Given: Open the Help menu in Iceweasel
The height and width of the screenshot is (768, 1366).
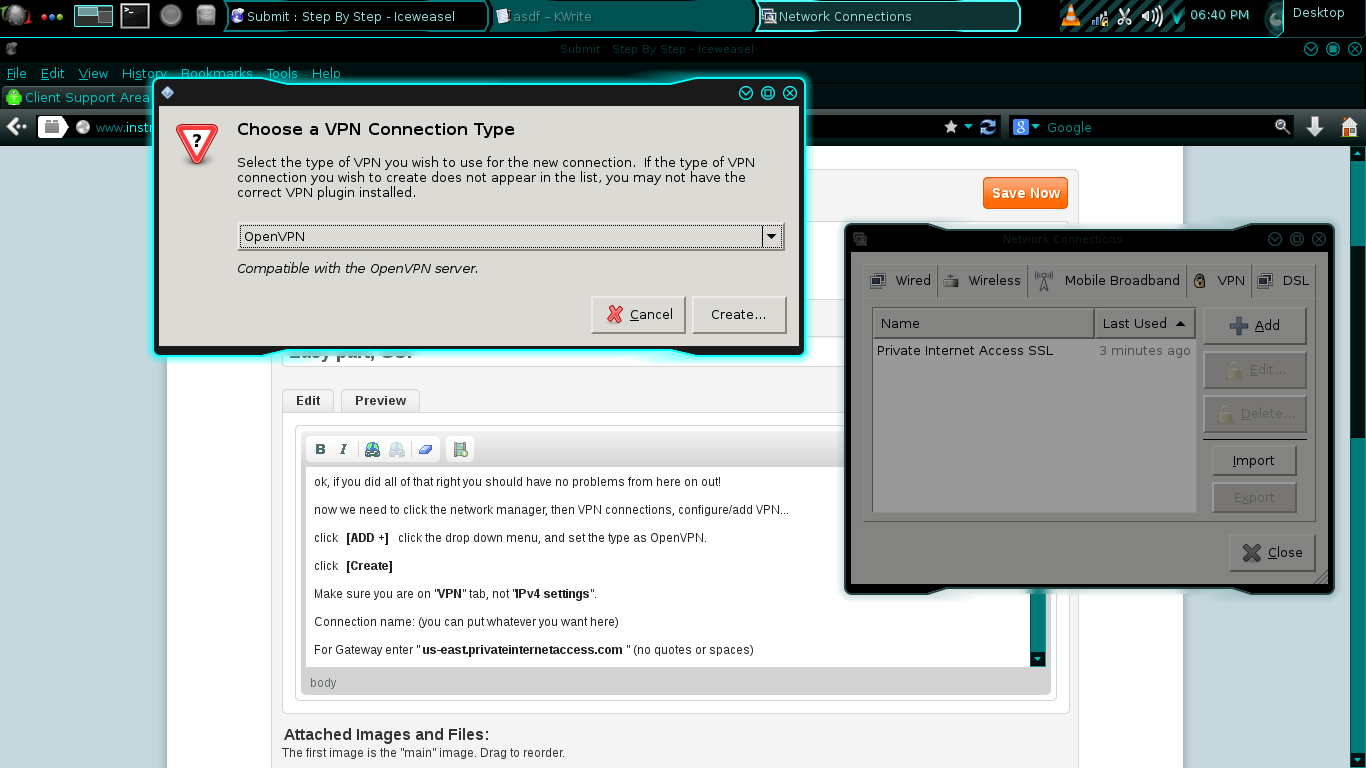Looking at the screenshot, I should pos(326,73).
